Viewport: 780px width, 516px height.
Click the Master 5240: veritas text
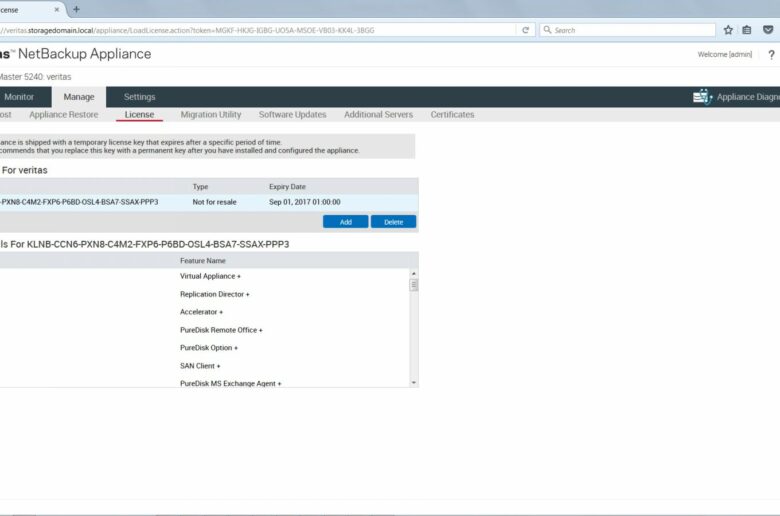(35, 77)
